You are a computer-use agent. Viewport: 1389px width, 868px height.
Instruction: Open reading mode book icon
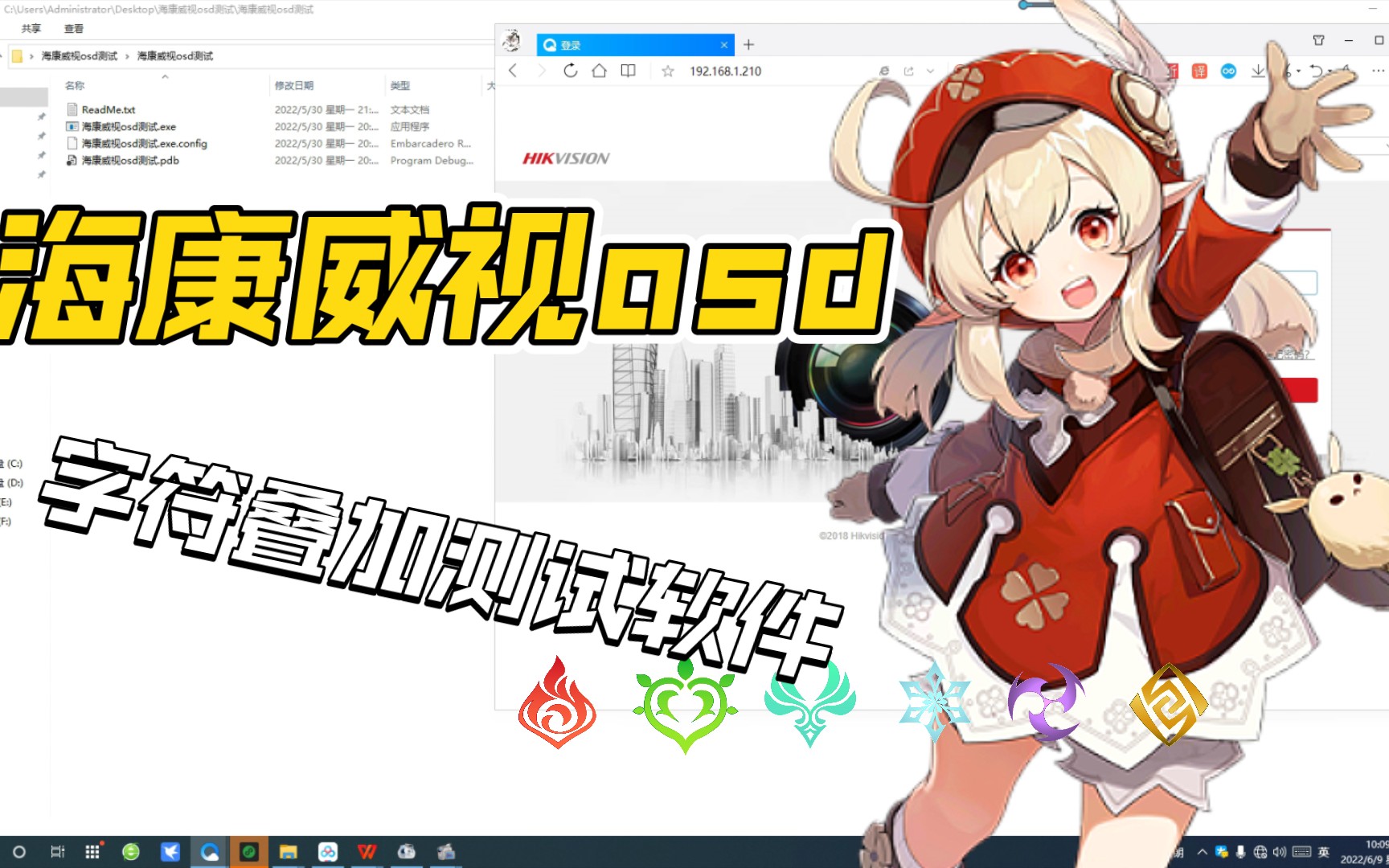click(628, 71)
